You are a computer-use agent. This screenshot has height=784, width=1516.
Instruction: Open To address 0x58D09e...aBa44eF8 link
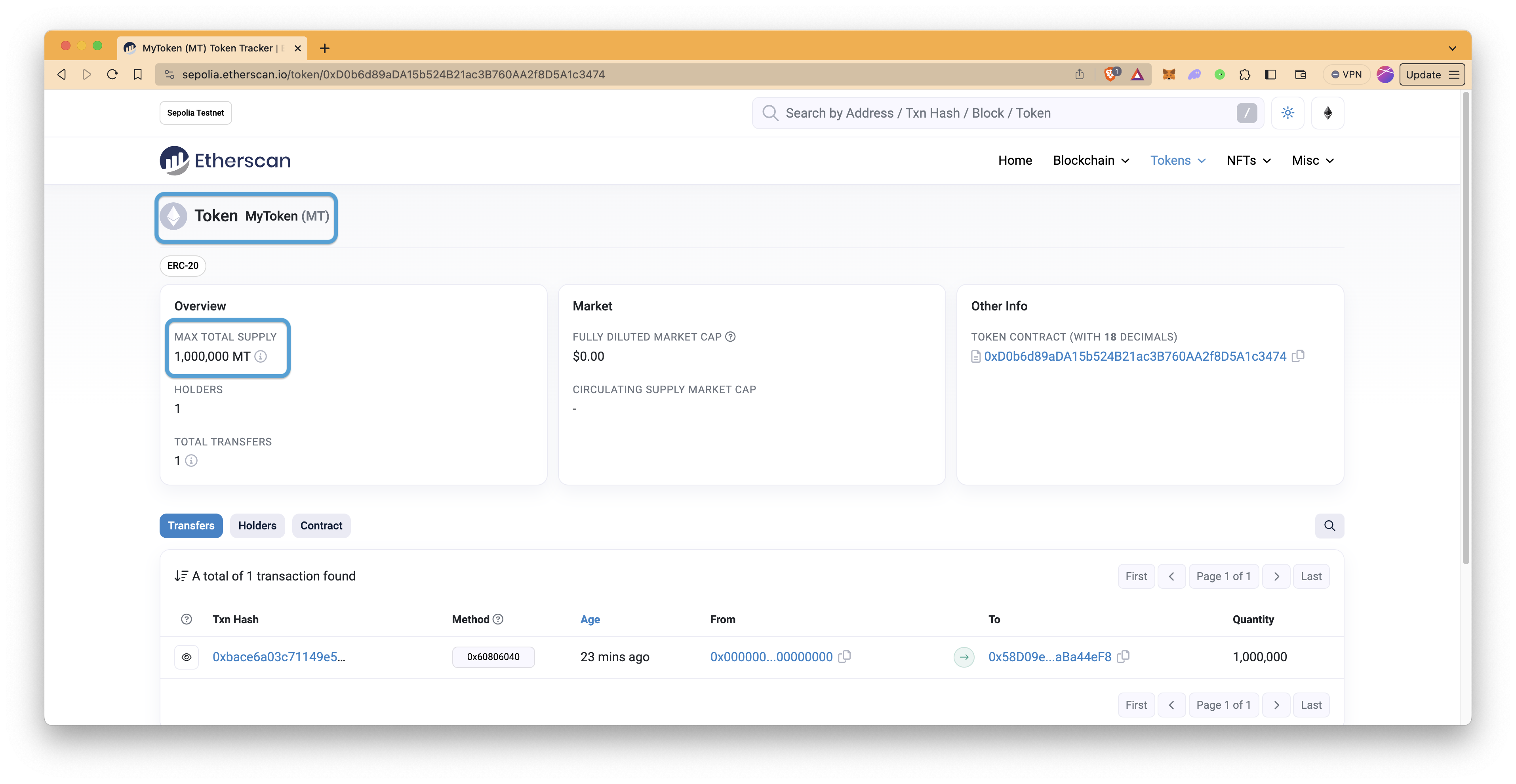point(1050,657)
